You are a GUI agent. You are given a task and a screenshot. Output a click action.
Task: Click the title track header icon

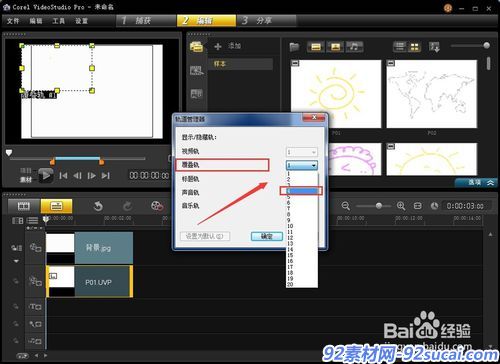(x=35, y=307)
